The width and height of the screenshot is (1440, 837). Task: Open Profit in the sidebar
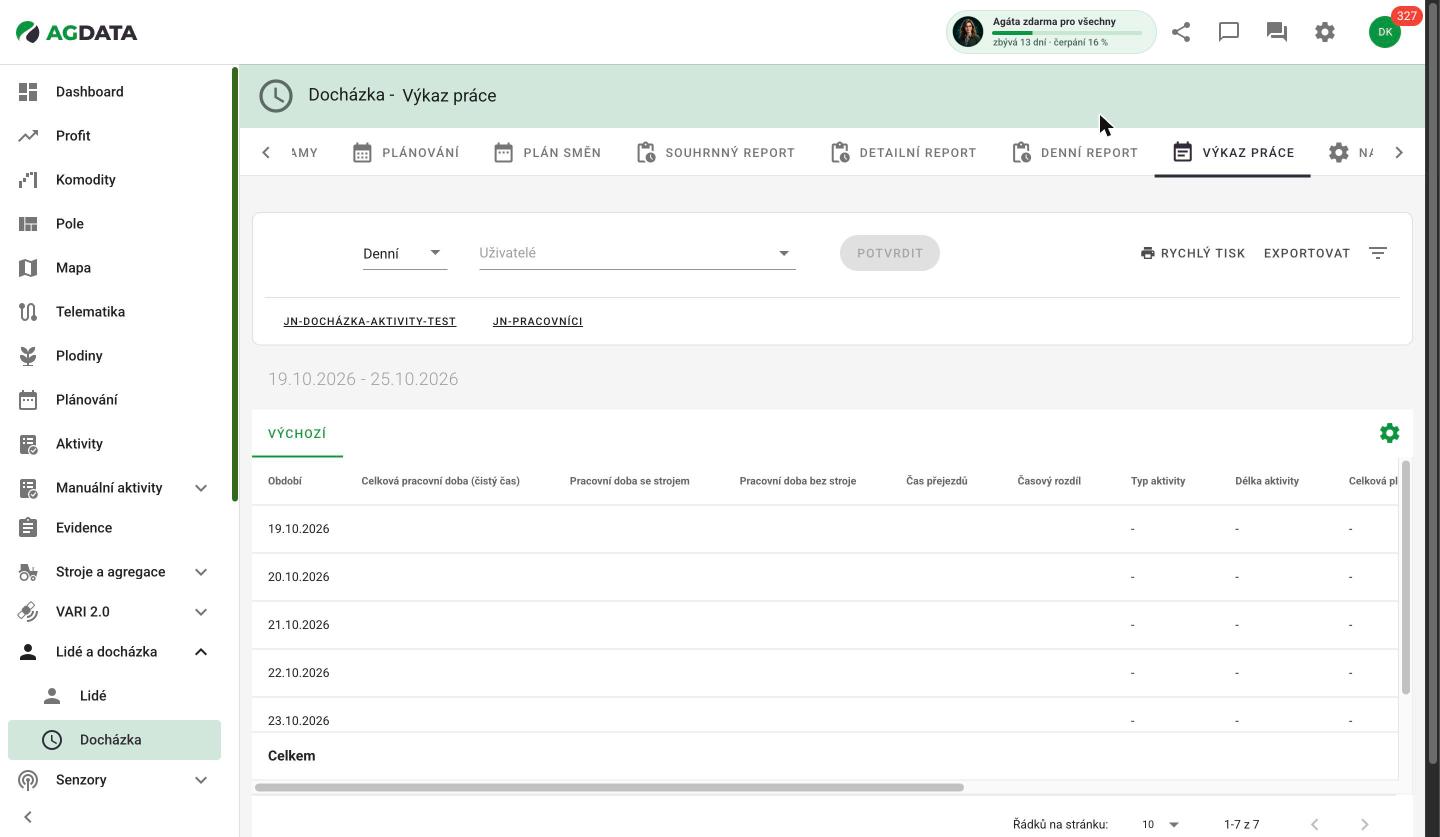114,136
